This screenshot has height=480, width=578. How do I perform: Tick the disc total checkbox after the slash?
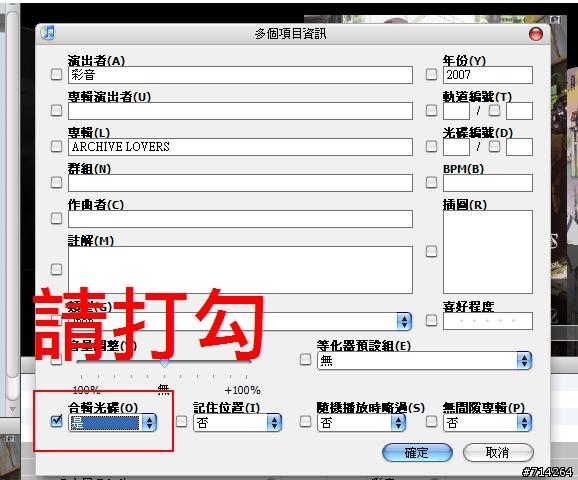(494, 146)
